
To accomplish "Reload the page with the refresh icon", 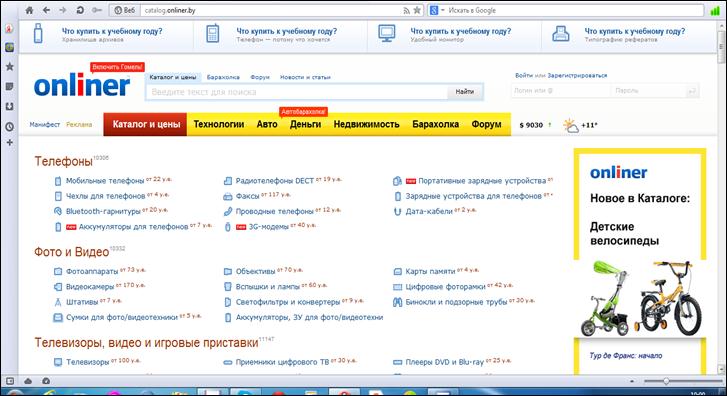I will (x=80, y=10).
